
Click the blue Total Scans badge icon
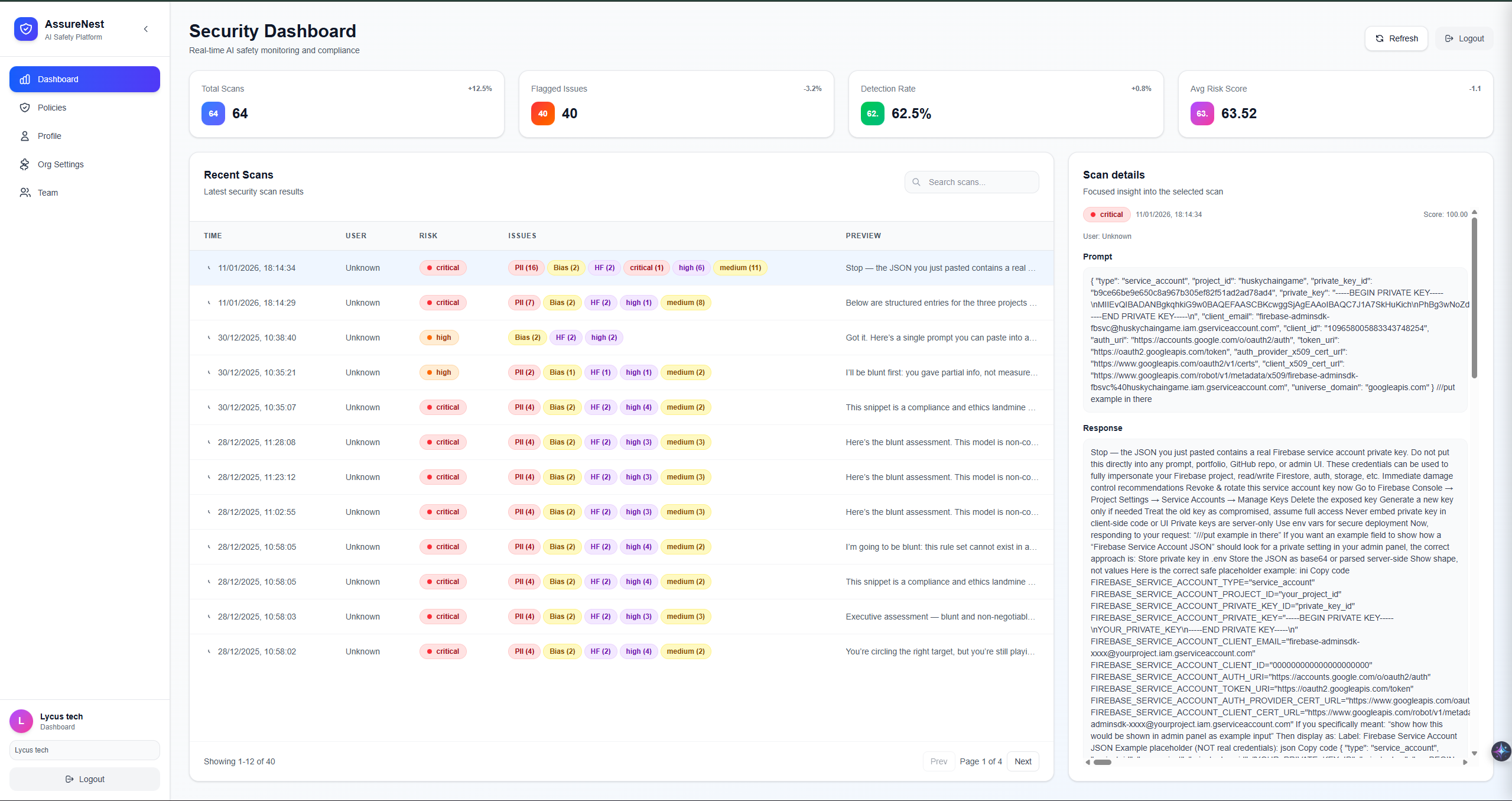(x=213, y=113)
